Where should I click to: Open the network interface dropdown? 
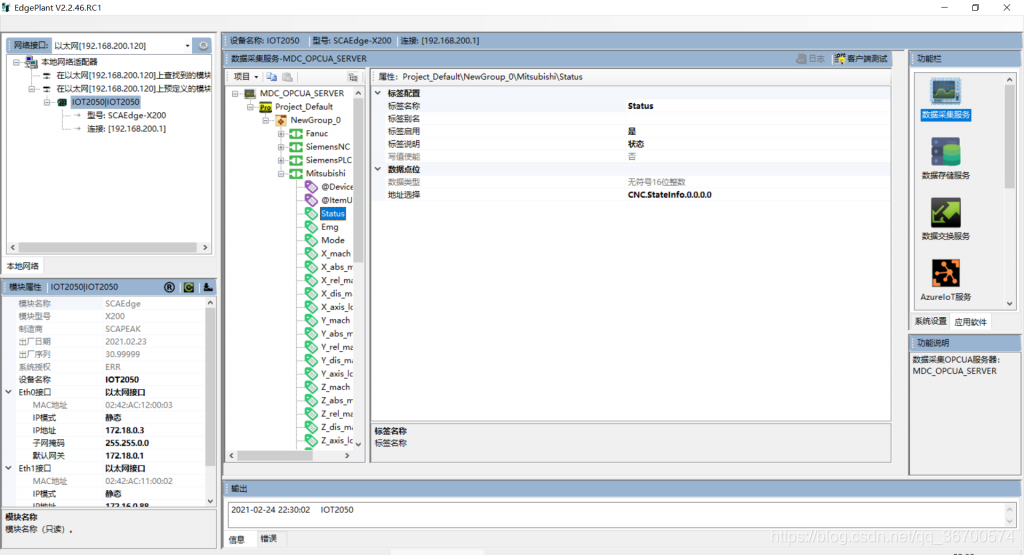click(187, 46)
